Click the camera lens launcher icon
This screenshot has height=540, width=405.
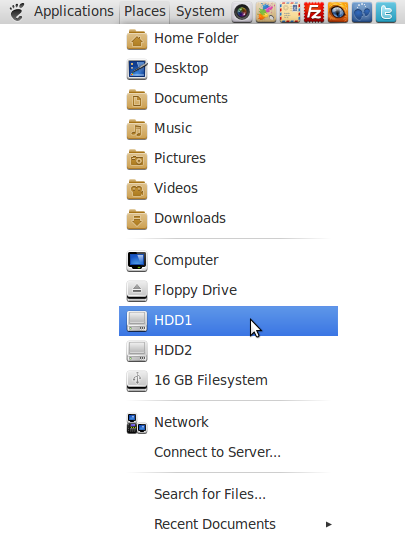coord(242,12)
